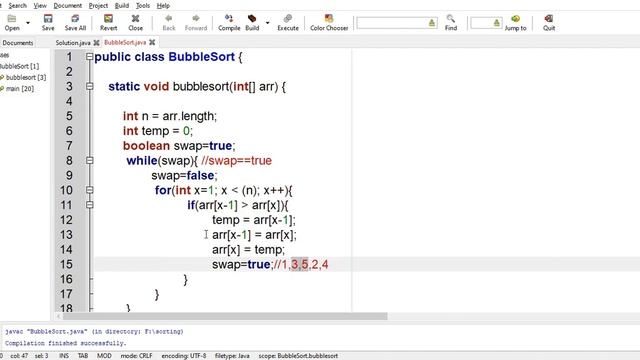This screenshot has width=640, height=360.
Task: Expand the Build dropdown arrow
Action: coord(268,23)
